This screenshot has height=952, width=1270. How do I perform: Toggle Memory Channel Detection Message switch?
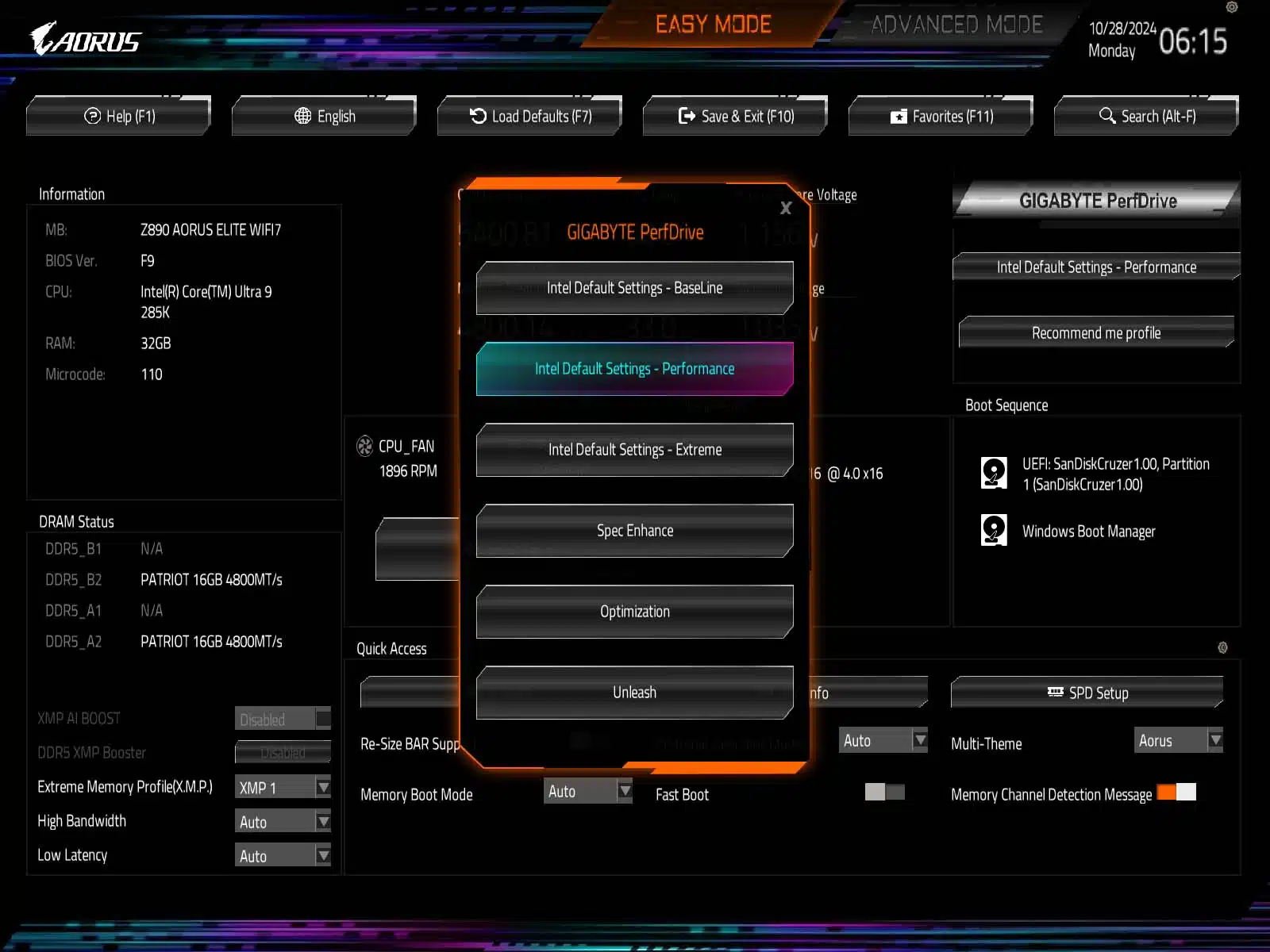point(1176,792)
